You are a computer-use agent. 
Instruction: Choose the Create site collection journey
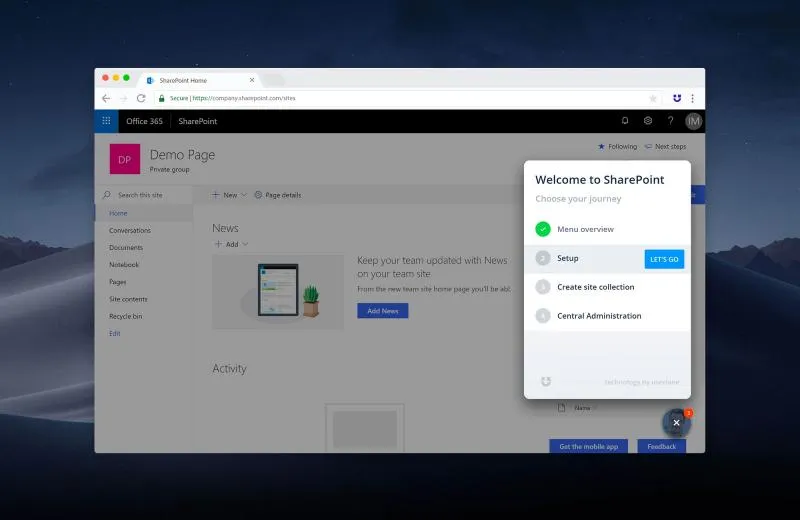click(607, 287)
